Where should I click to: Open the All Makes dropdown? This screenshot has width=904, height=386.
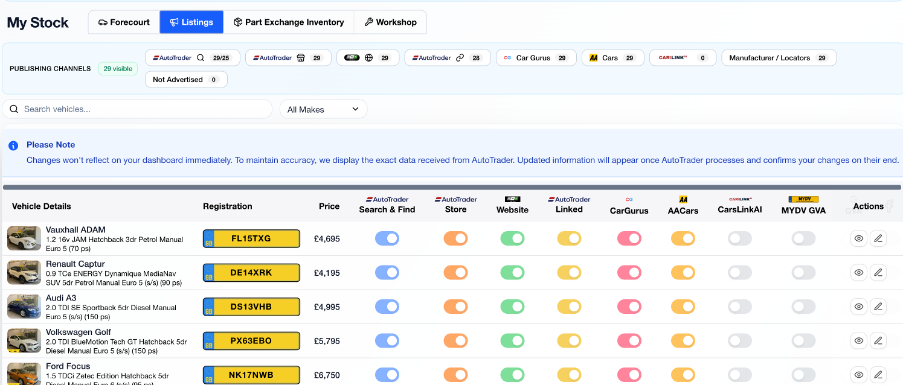pyautogui.click(x=323, y=109)
